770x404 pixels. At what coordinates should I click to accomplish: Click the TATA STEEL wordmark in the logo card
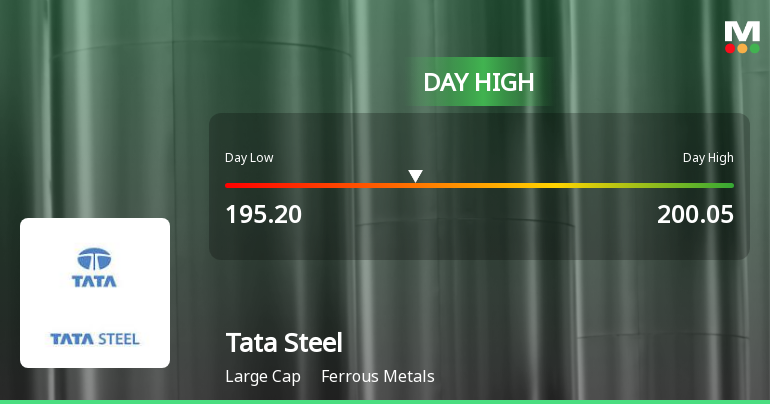pos(95,339)
